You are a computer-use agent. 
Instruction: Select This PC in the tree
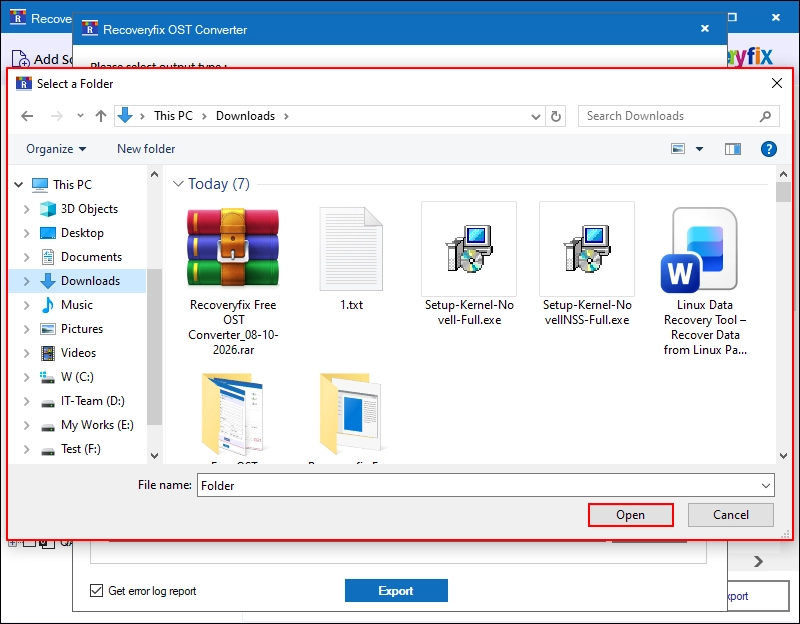[72, 185]
